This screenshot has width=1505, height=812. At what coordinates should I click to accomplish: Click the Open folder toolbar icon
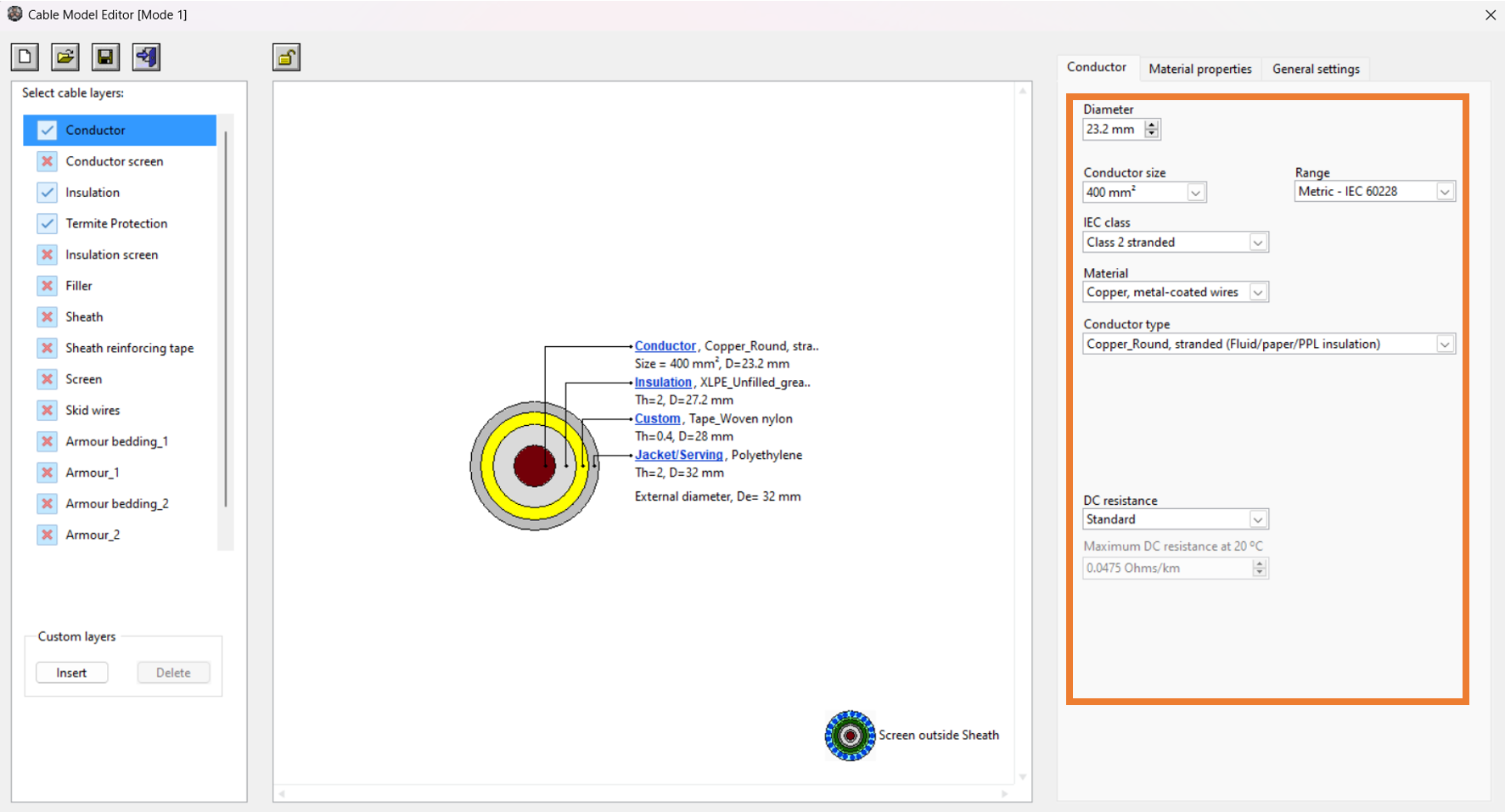coord(65,57)
